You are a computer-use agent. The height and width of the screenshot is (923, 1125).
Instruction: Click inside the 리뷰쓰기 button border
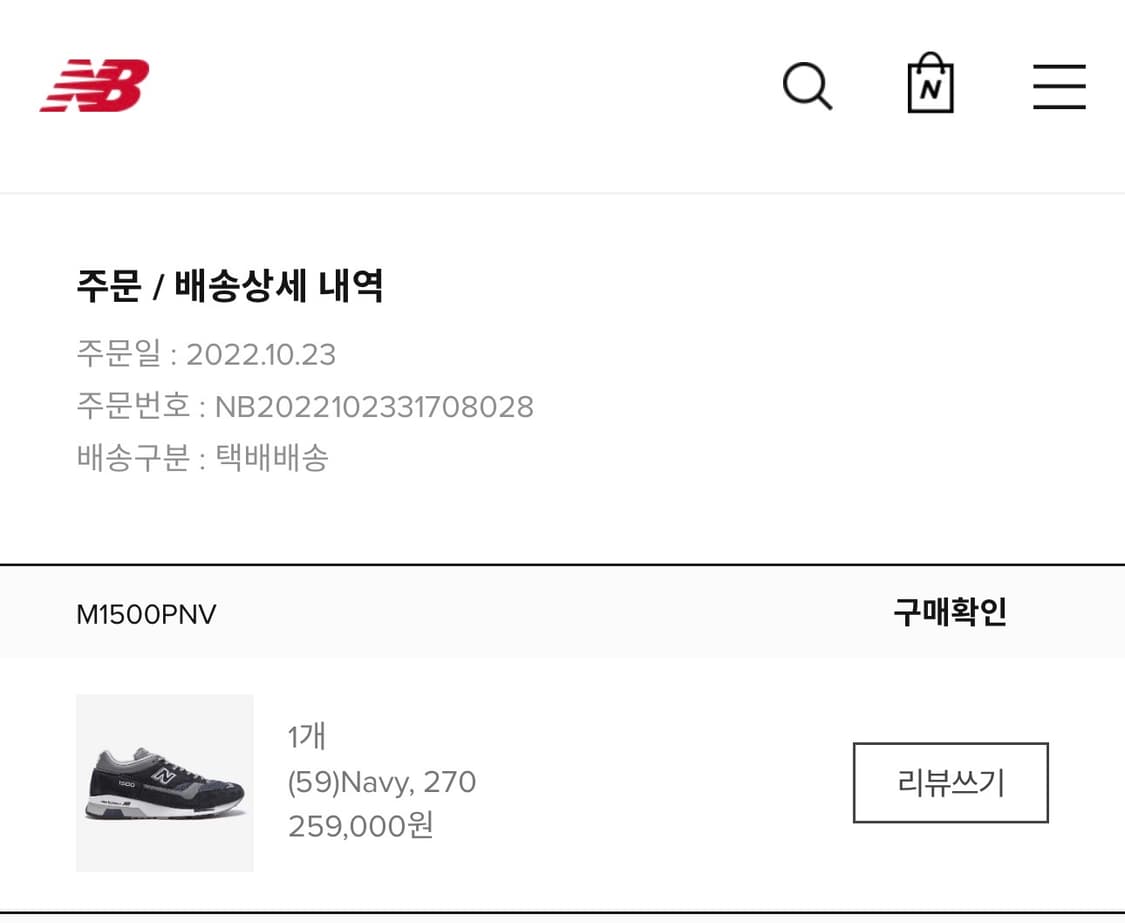(950, 783)
